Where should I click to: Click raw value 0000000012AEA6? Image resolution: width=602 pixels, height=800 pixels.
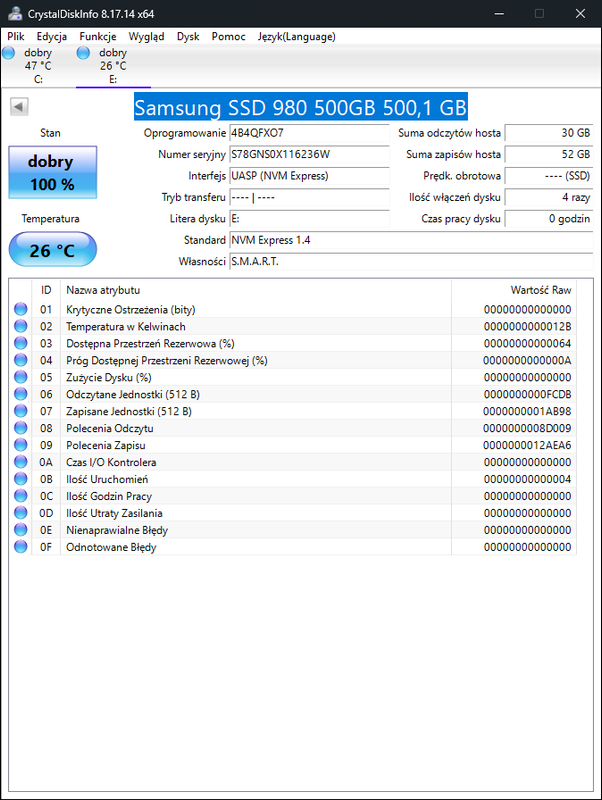point(528,445)
